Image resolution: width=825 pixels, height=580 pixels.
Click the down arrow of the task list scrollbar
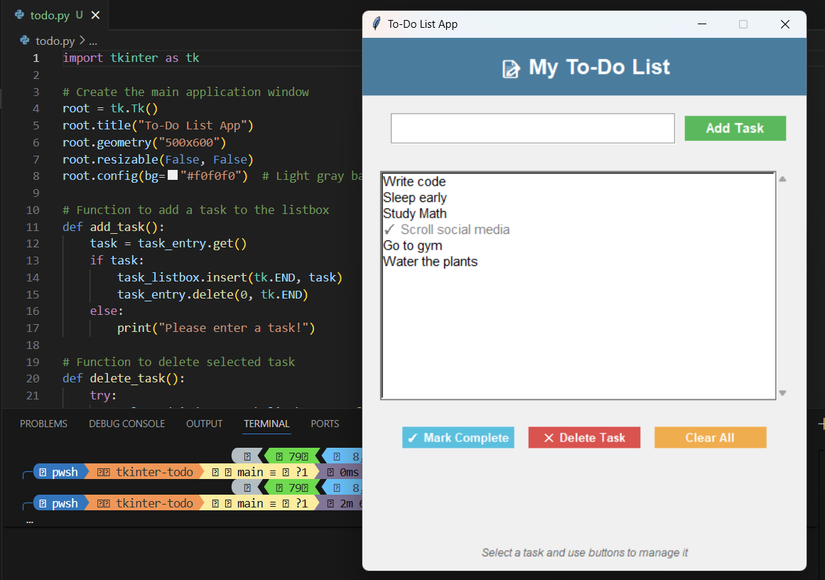click(x=782, y=392)
